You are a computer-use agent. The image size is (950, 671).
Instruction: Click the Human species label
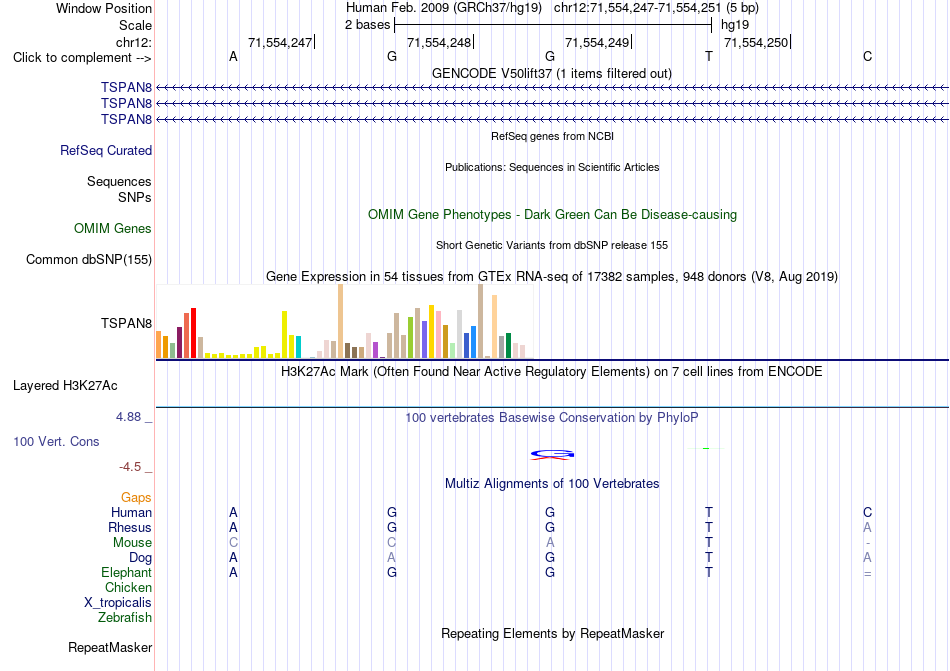pyautogui.click(x=131, y=512)
